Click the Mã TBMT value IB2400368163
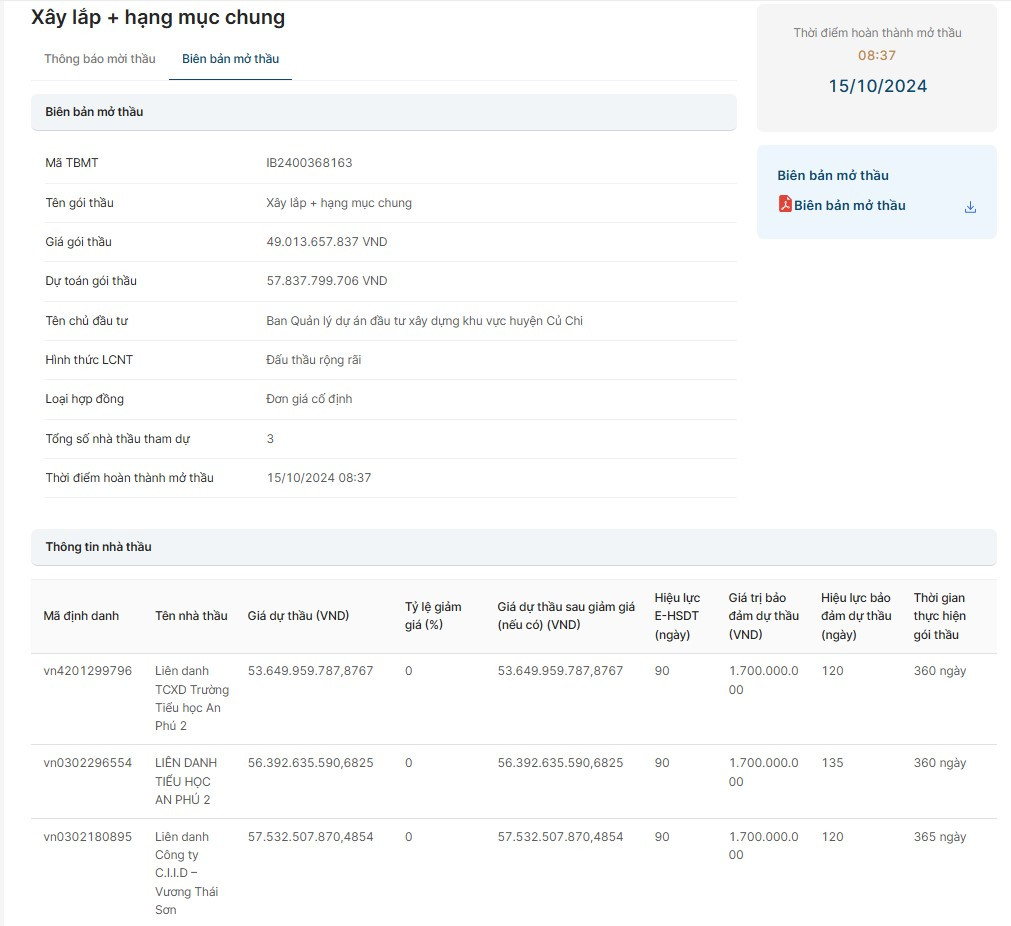The image size is (1011, 926). [x=309, y=163]
